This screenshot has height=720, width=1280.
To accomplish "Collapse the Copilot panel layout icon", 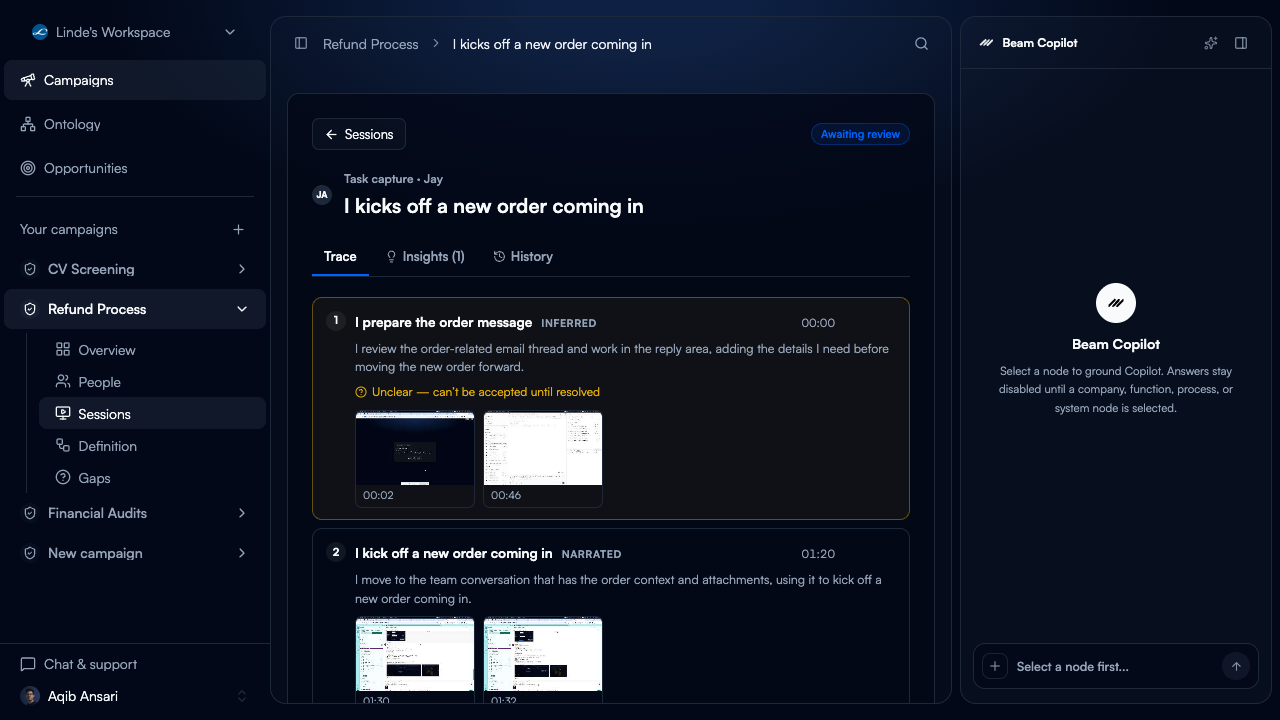I will 1241,43.
